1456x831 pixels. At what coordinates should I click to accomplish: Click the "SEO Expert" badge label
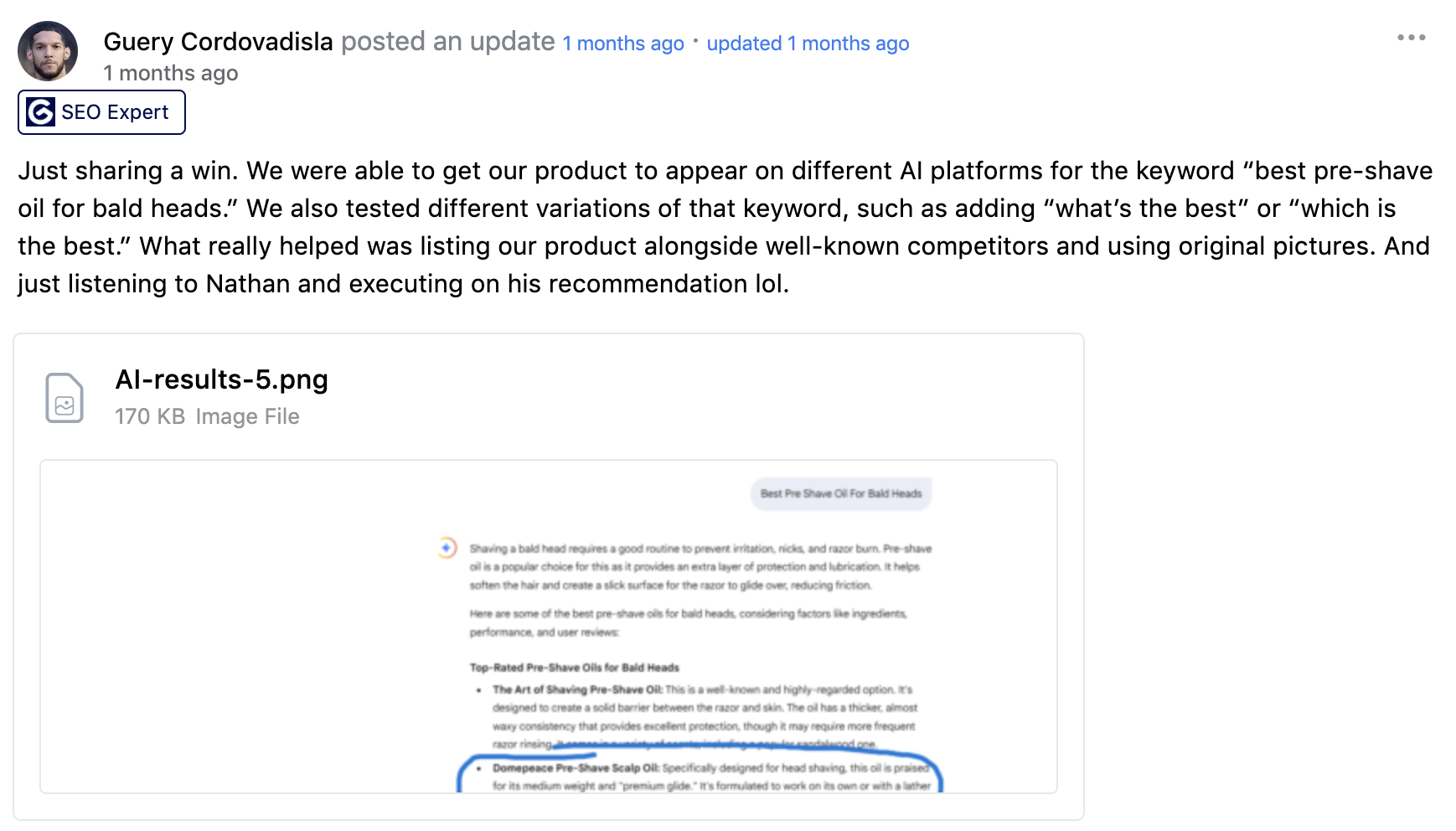(115, 112)
